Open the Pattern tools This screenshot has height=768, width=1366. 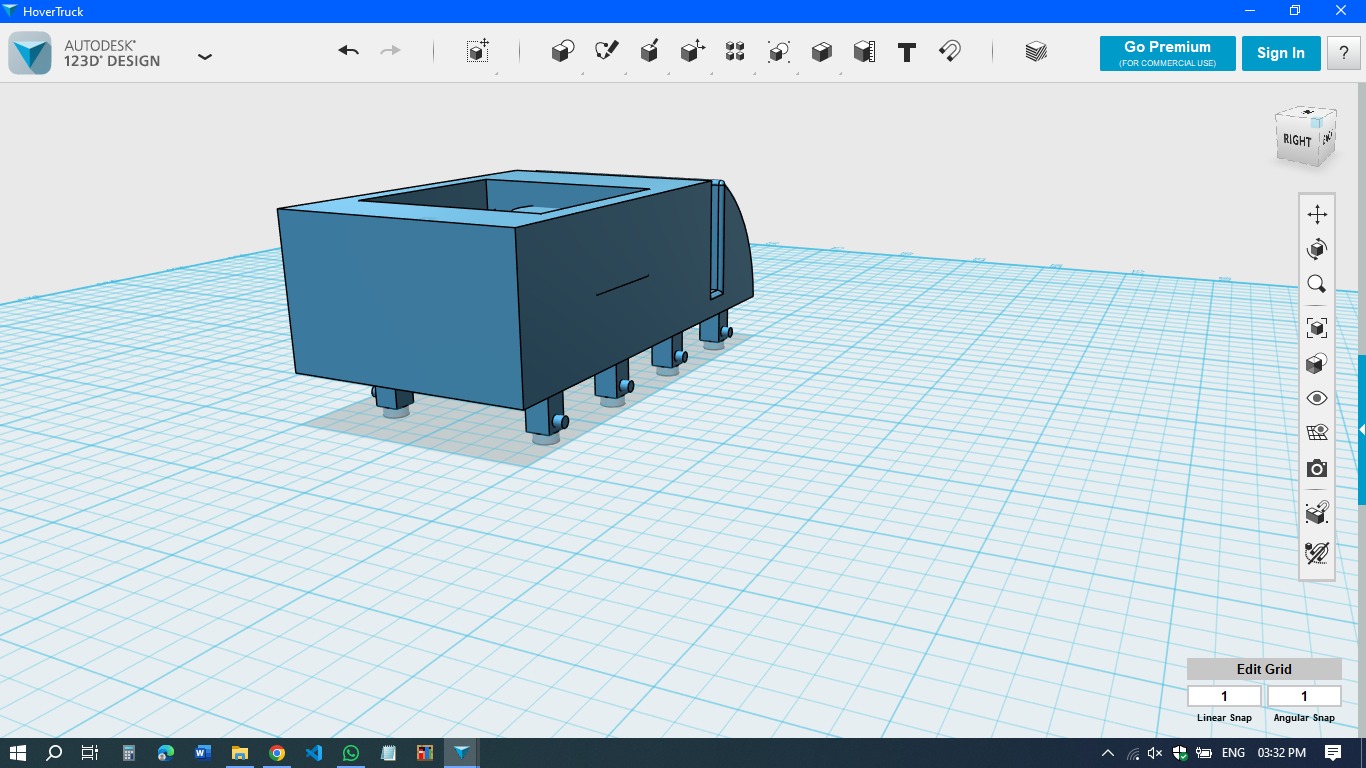tap(735, 51)
